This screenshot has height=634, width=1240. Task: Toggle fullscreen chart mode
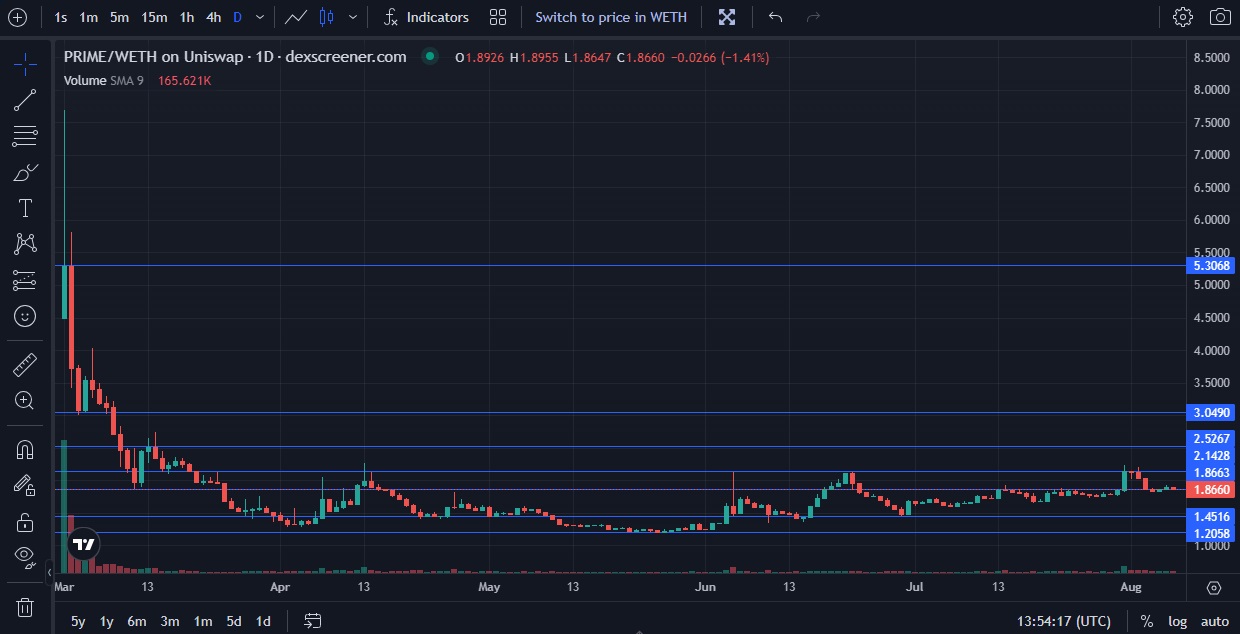click(727, 17)
